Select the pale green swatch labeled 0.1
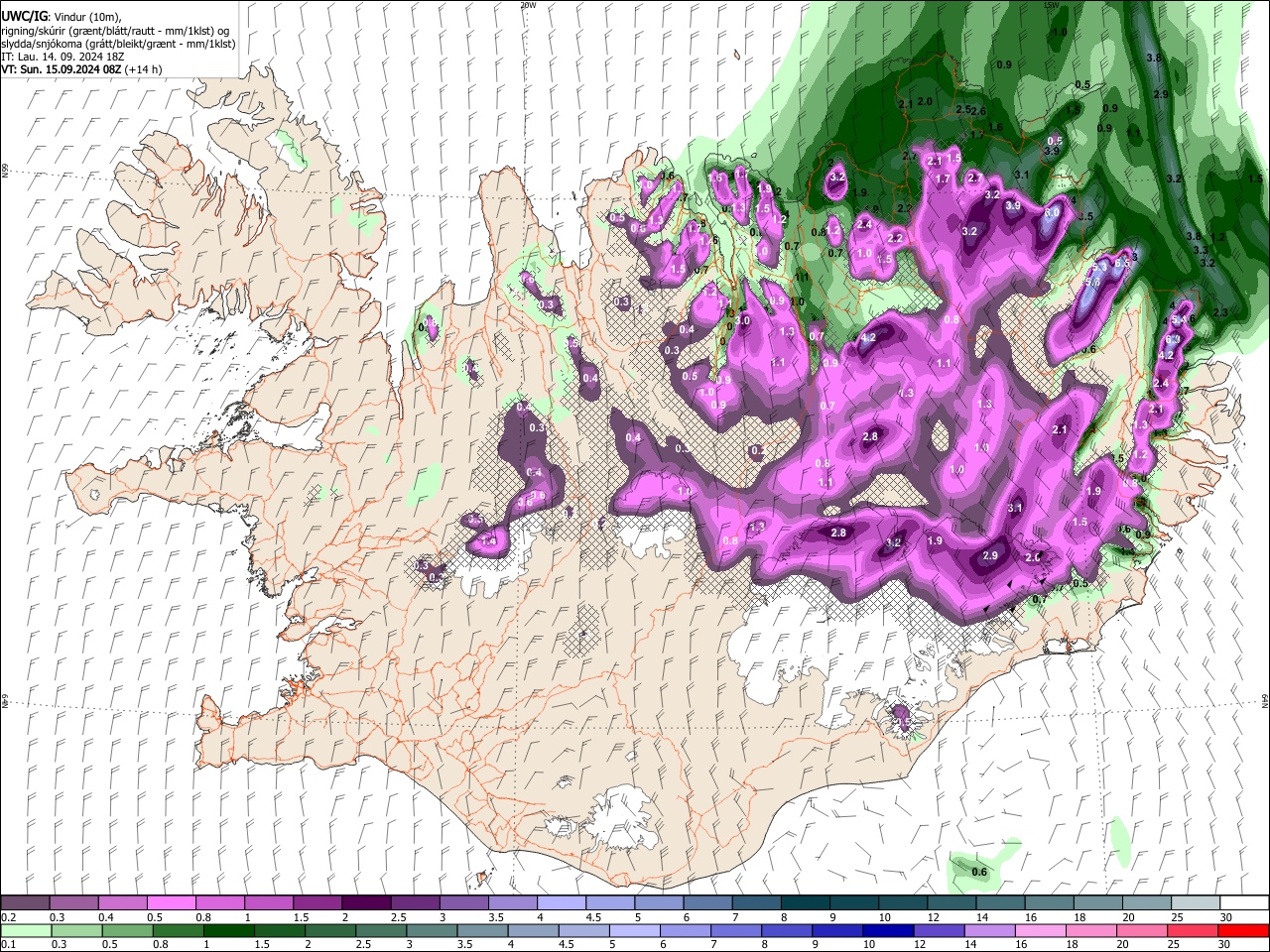Image resolution: width=1270 pixels, height=952 pixels. coord(25,931)
